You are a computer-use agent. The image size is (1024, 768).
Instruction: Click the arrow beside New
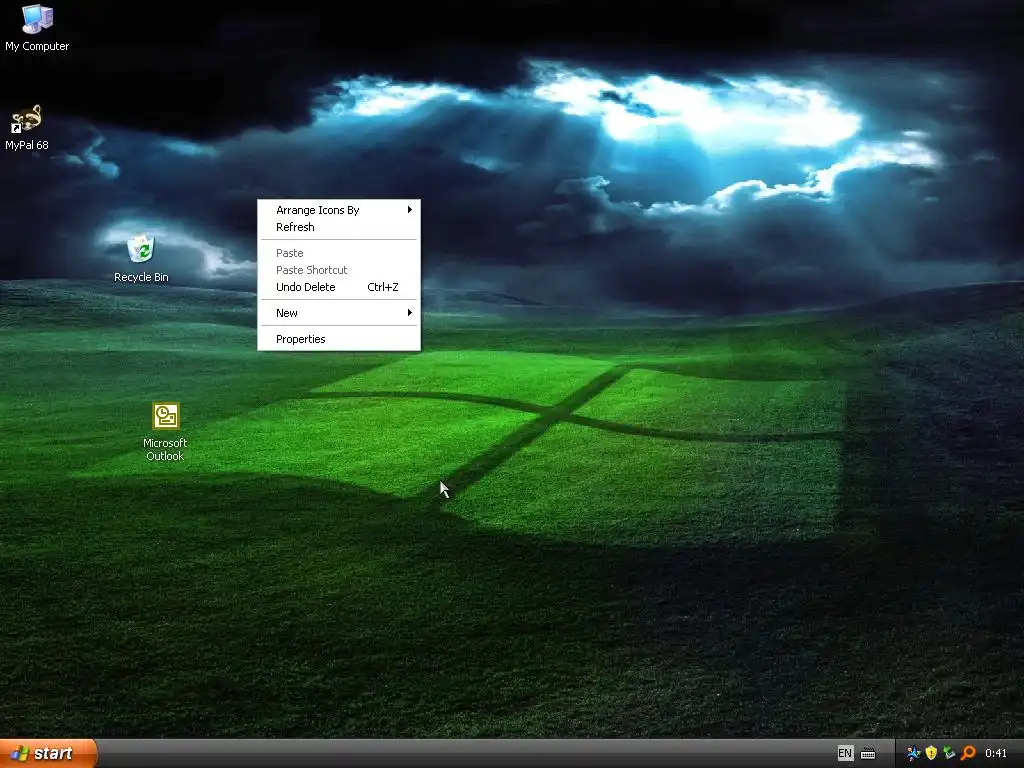(x=409, y=313)
